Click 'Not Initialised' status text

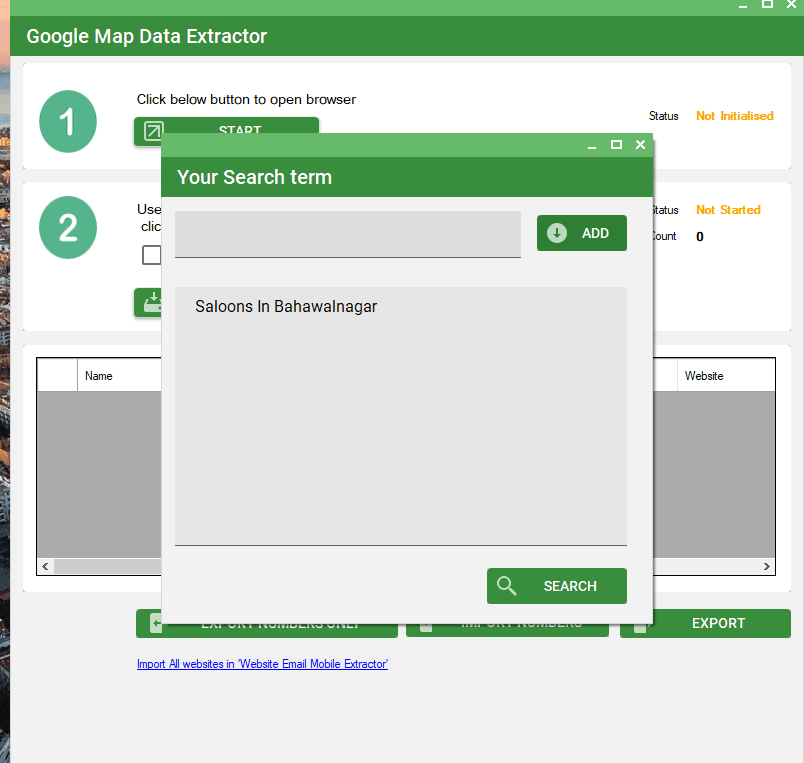(734, 116)
